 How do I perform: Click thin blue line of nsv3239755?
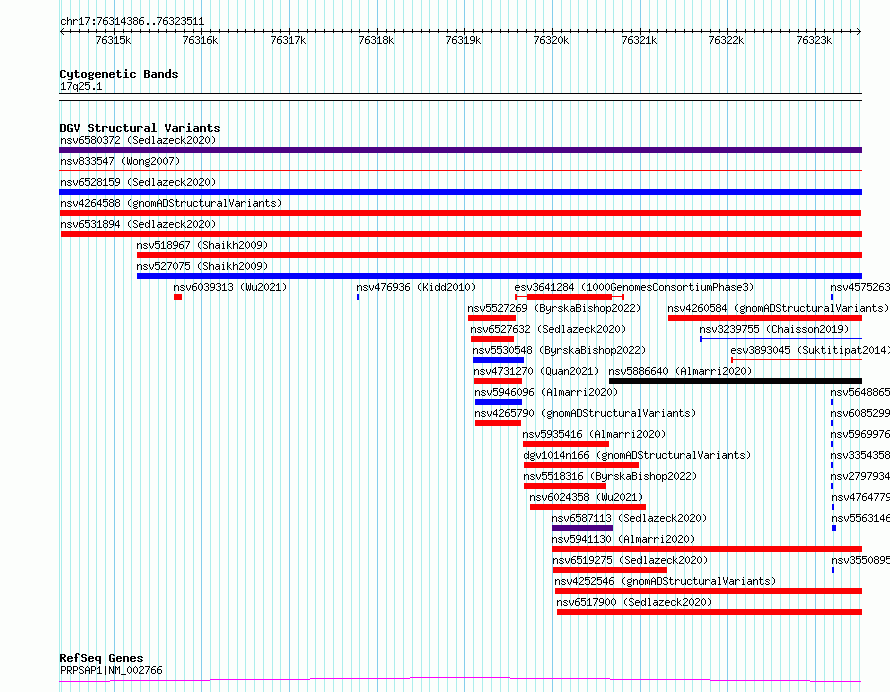pyautogui.click(x=781, y=339)
